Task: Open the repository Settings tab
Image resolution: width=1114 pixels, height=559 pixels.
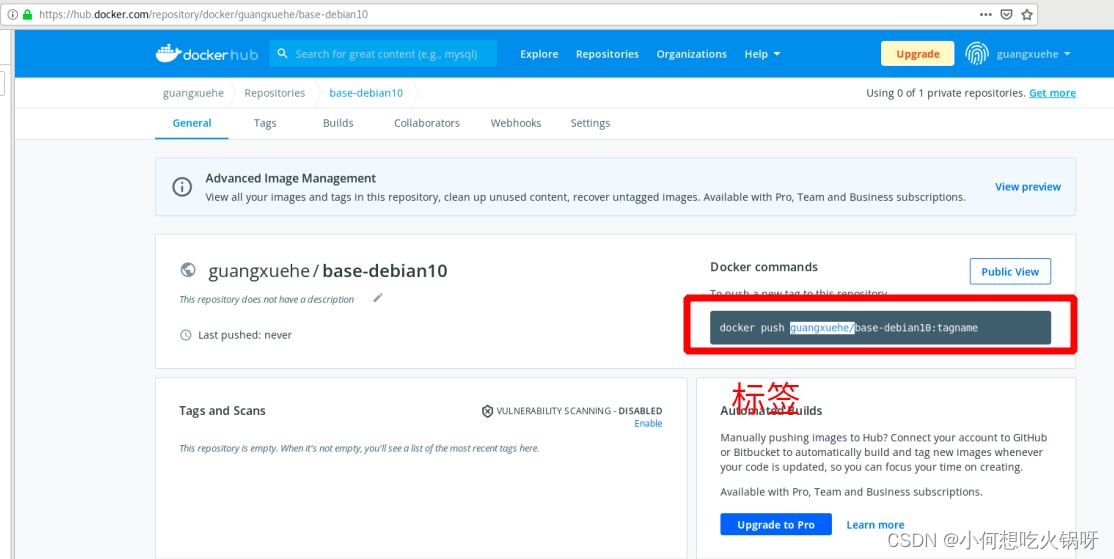Action: [x=590, y=123]
